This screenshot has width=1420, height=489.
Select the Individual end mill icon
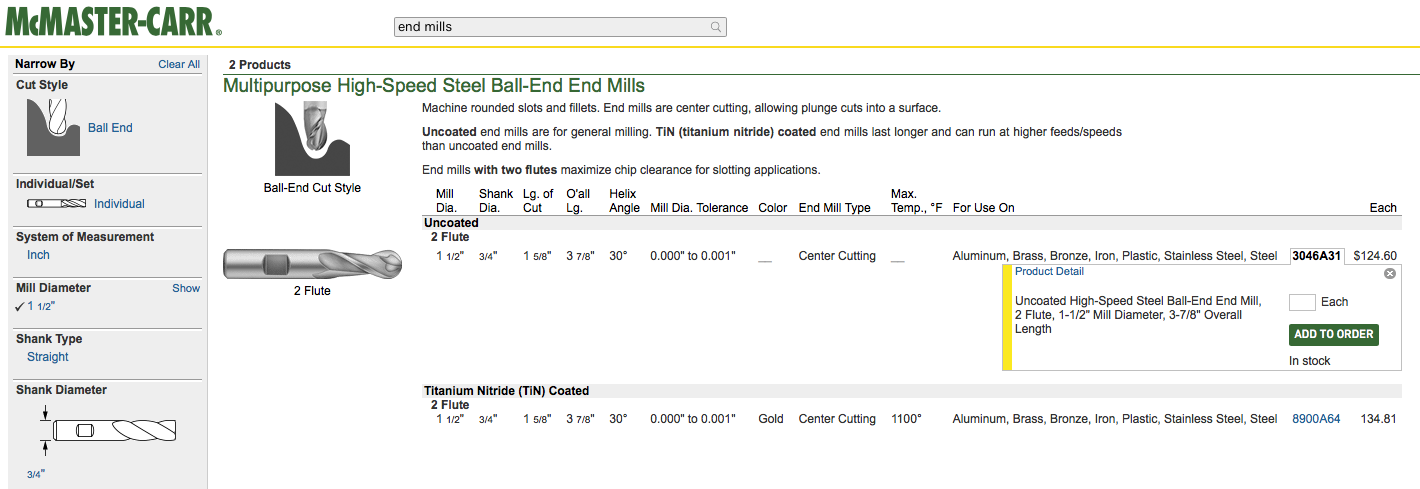(x=56, y=204)
